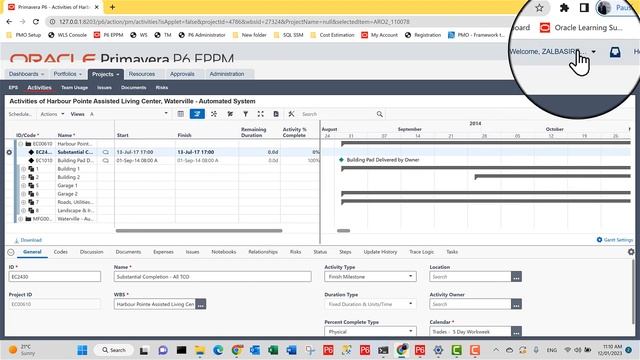
Task: Browse WBS with the ellipsis button
Action: click(x=201, y=304)
